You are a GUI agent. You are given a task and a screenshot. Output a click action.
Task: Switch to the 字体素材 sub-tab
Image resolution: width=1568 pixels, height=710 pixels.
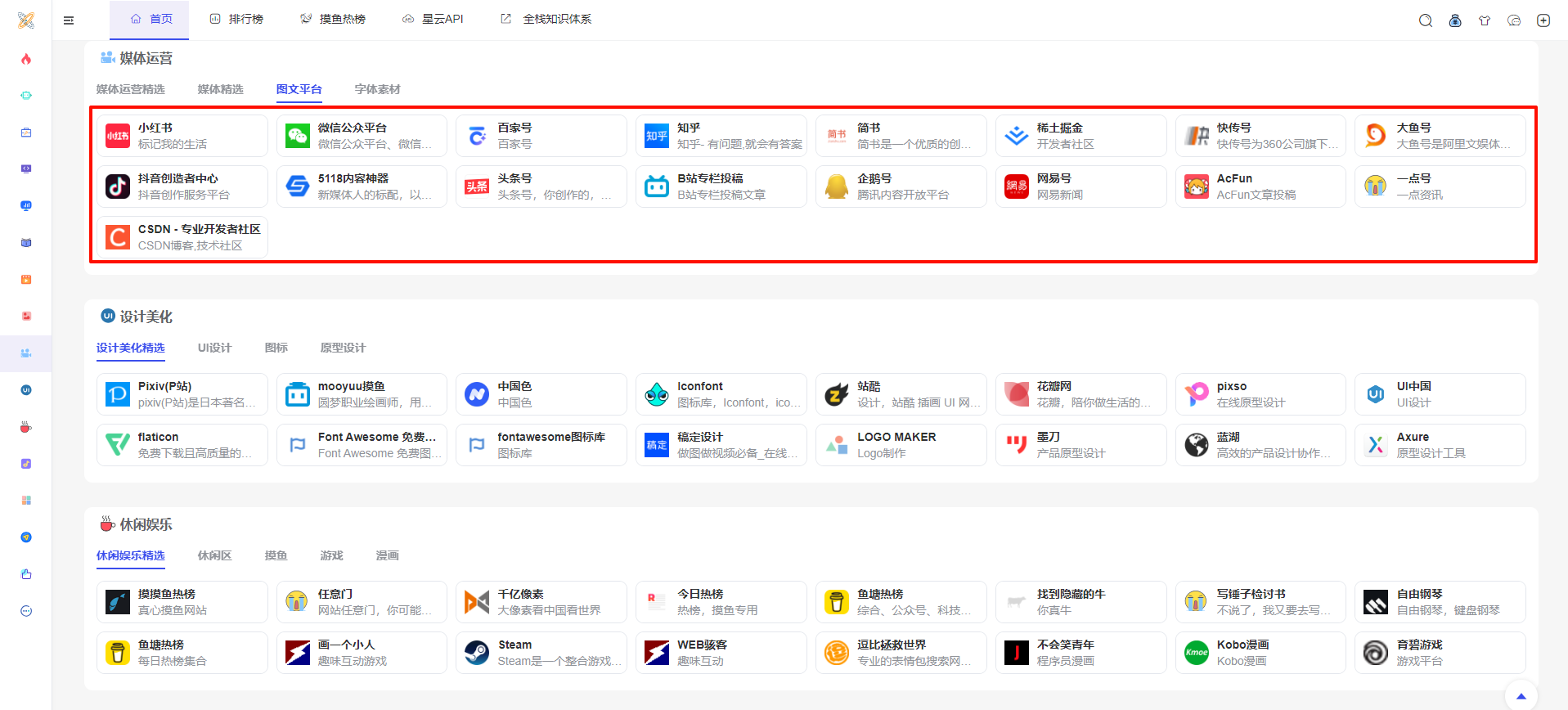point(377,89)
